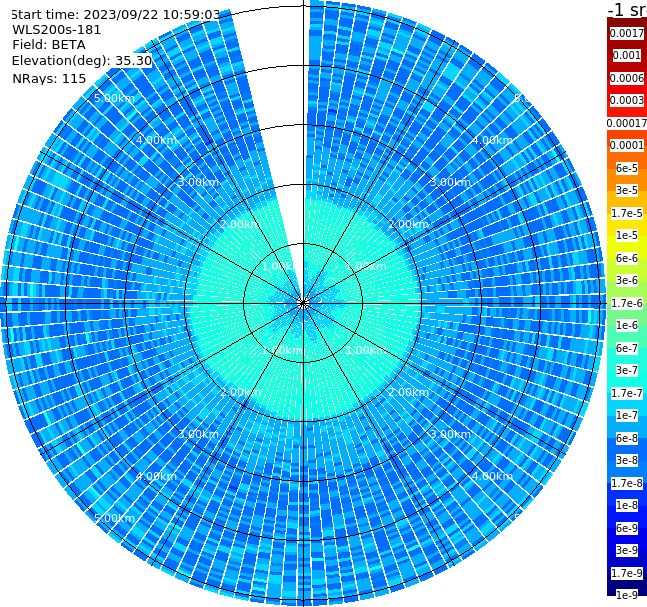
Task: Select the 1e-5 colorbar value
Action: coord(627,235)
